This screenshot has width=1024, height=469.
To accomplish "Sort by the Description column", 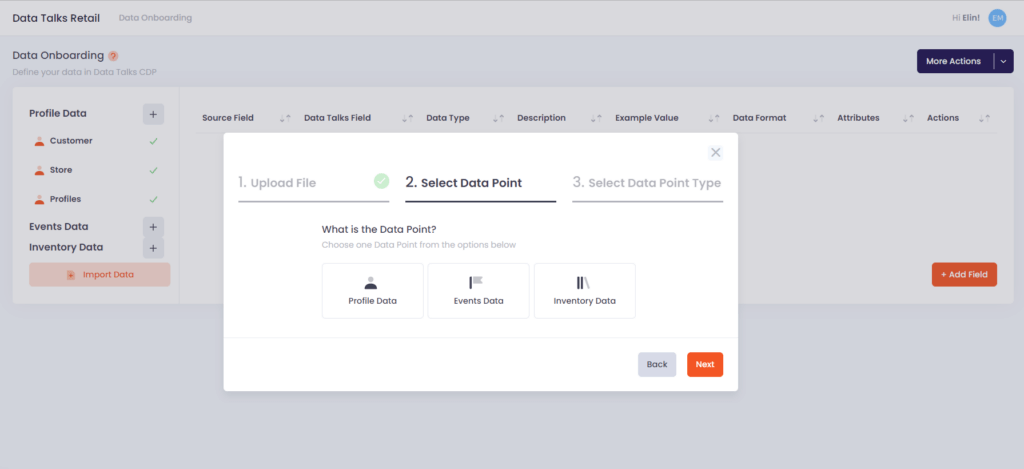I will [x=596, y=118].
